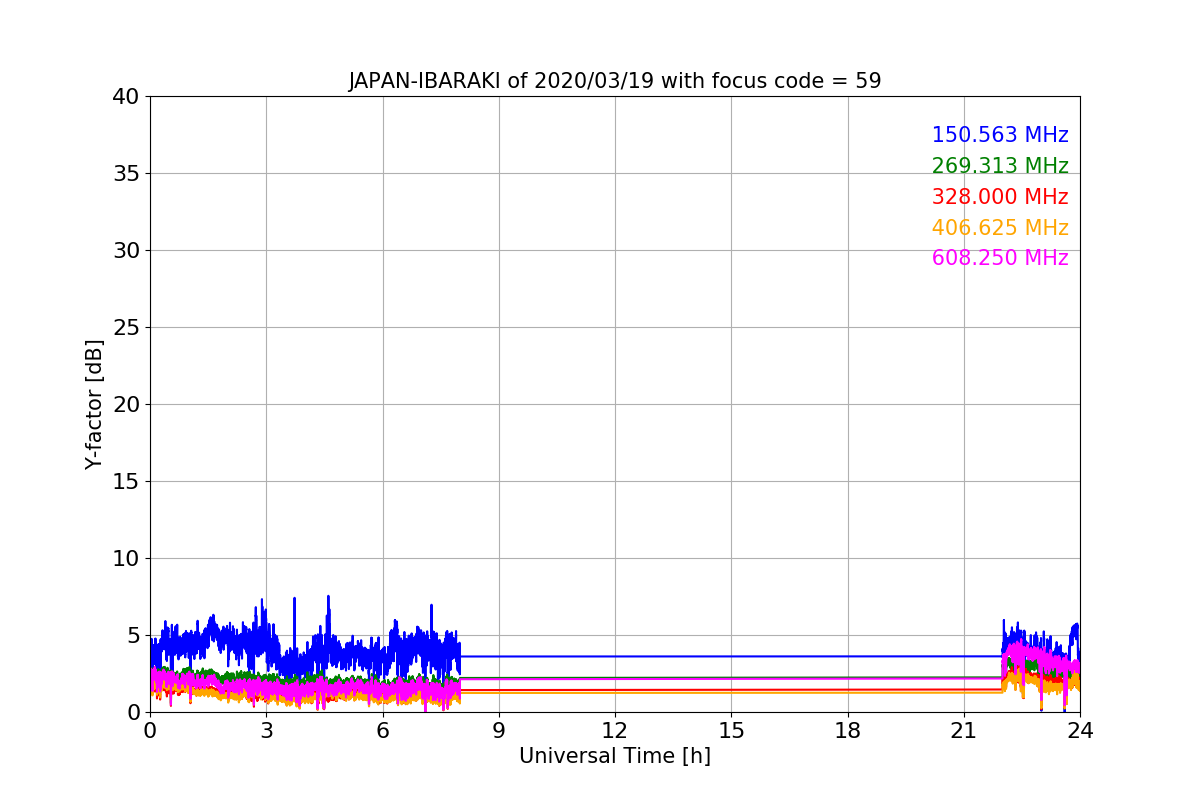Screen dimensions: 1200x800
Task: Click the flat blue 150.563 MHz line segment
Action: (730, 656)
